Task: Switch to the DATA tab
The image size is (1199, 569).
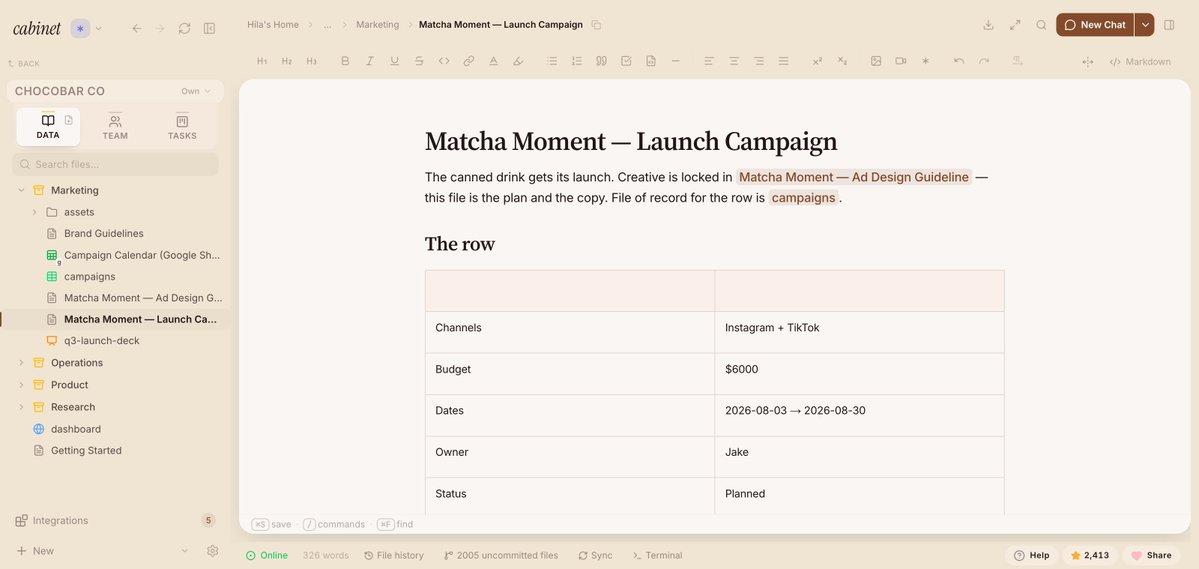Action: (x=48, y=127)
